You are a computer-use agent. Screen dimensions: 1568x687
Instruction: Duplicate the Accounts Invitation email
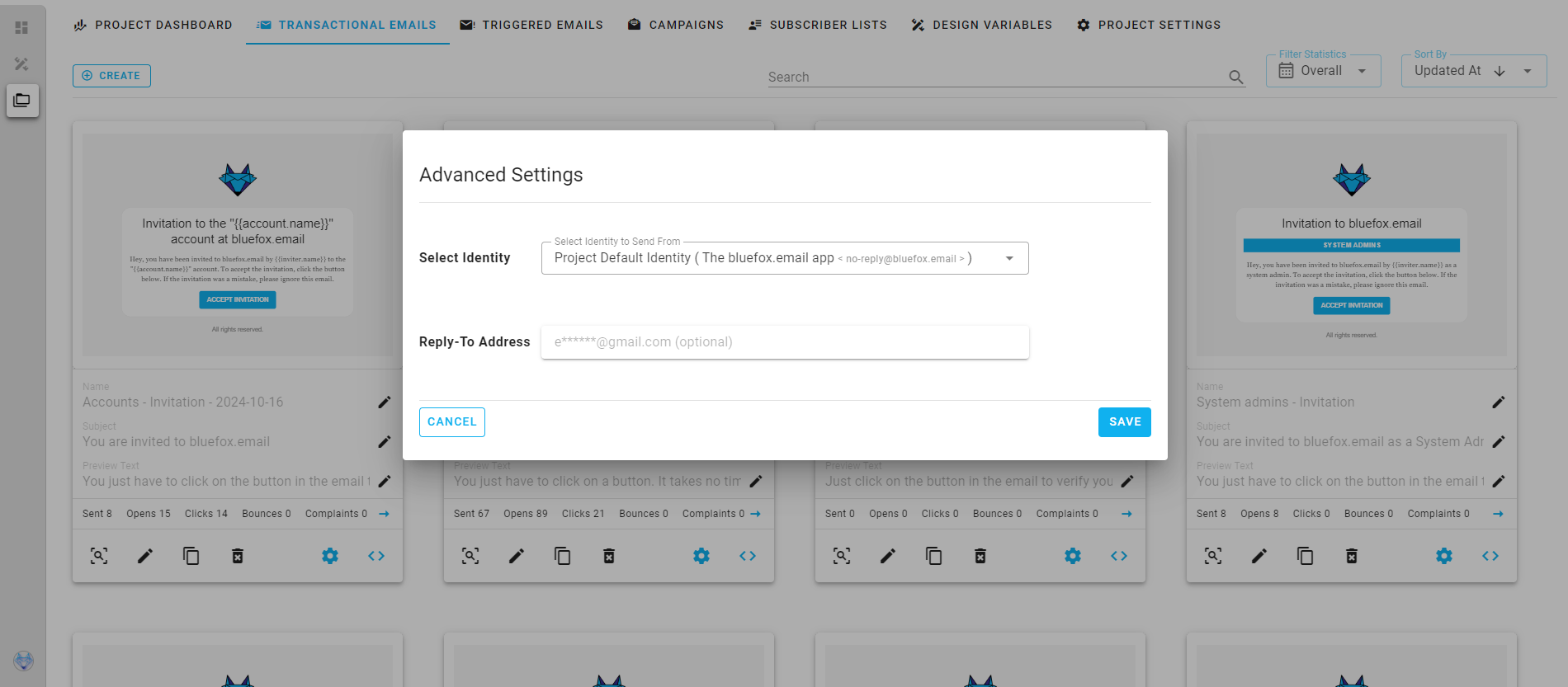(x=191, y=556)
